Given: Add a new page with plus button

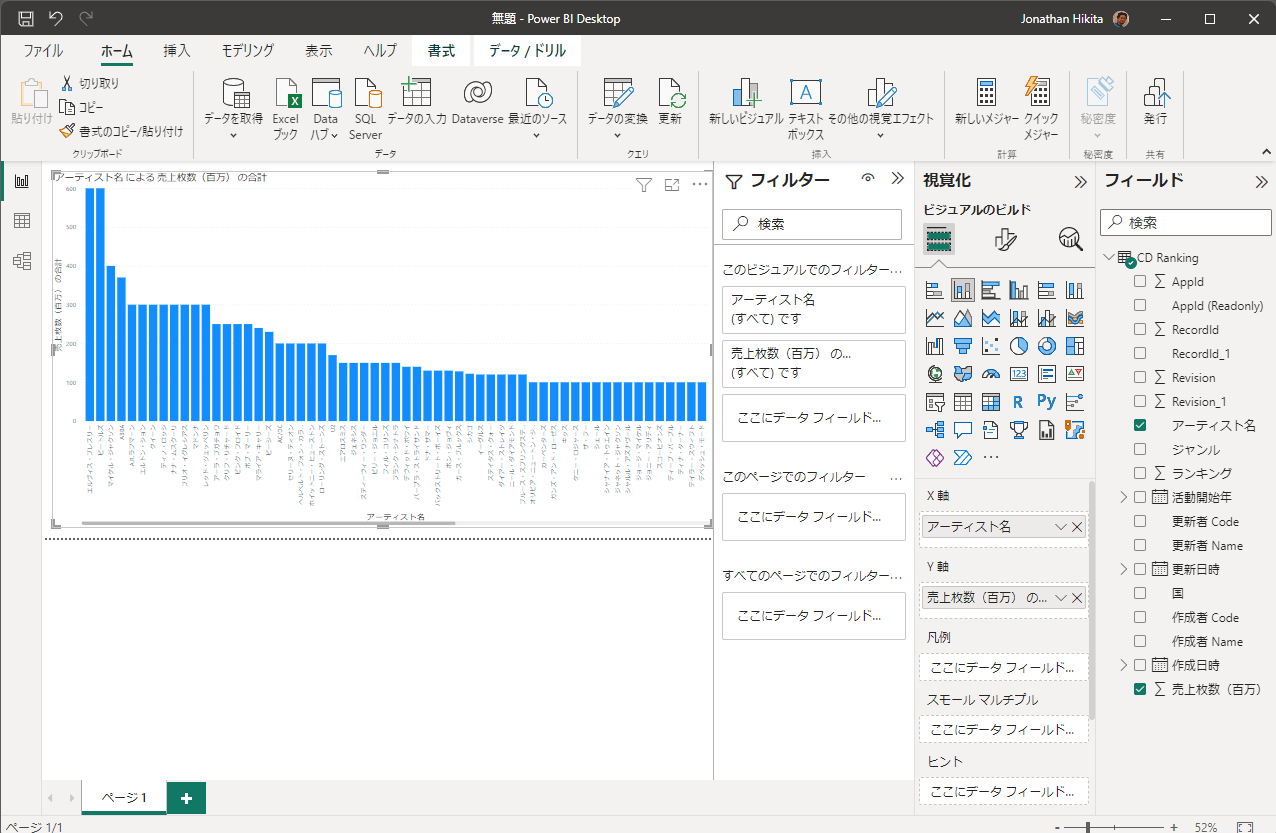Looking at the screenshot, I should (x=186, y=797).
